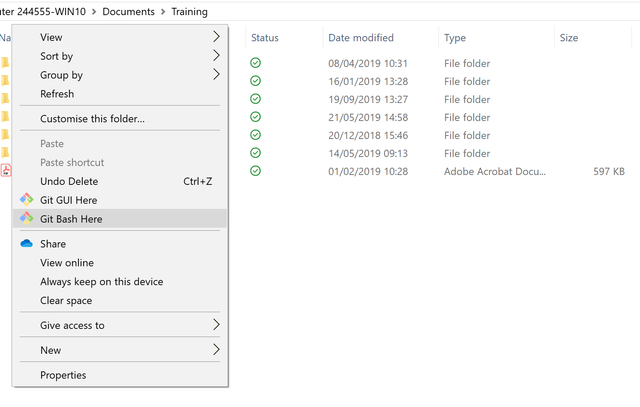This screenshot has height=407, width=640.
Task: Click sync status icon for 20/12/2018 15:46 row
Action: tap(256, 135)
